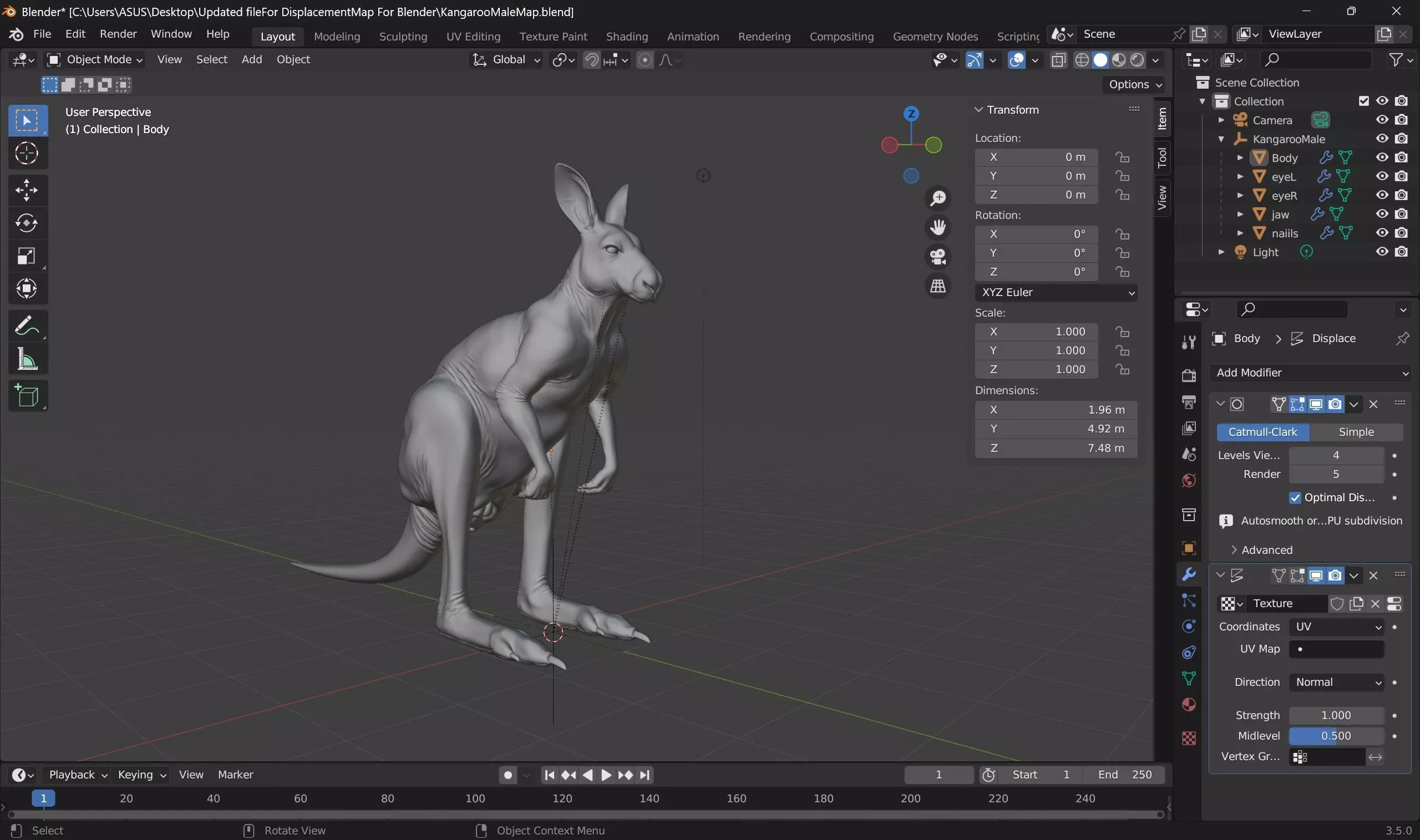Image resolution: width=1420 pixels, height=840 pixels.
Task: Open the Render menu
Action: [x=118, y=34]
